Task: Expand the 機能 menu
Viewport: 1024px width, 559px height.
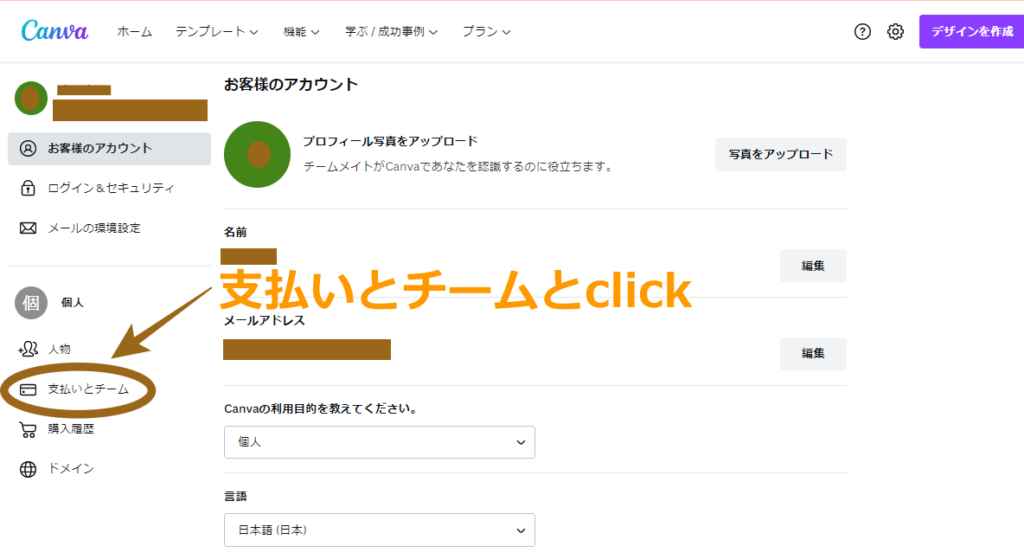Action: pyautogui.click(x=301, y=31)
